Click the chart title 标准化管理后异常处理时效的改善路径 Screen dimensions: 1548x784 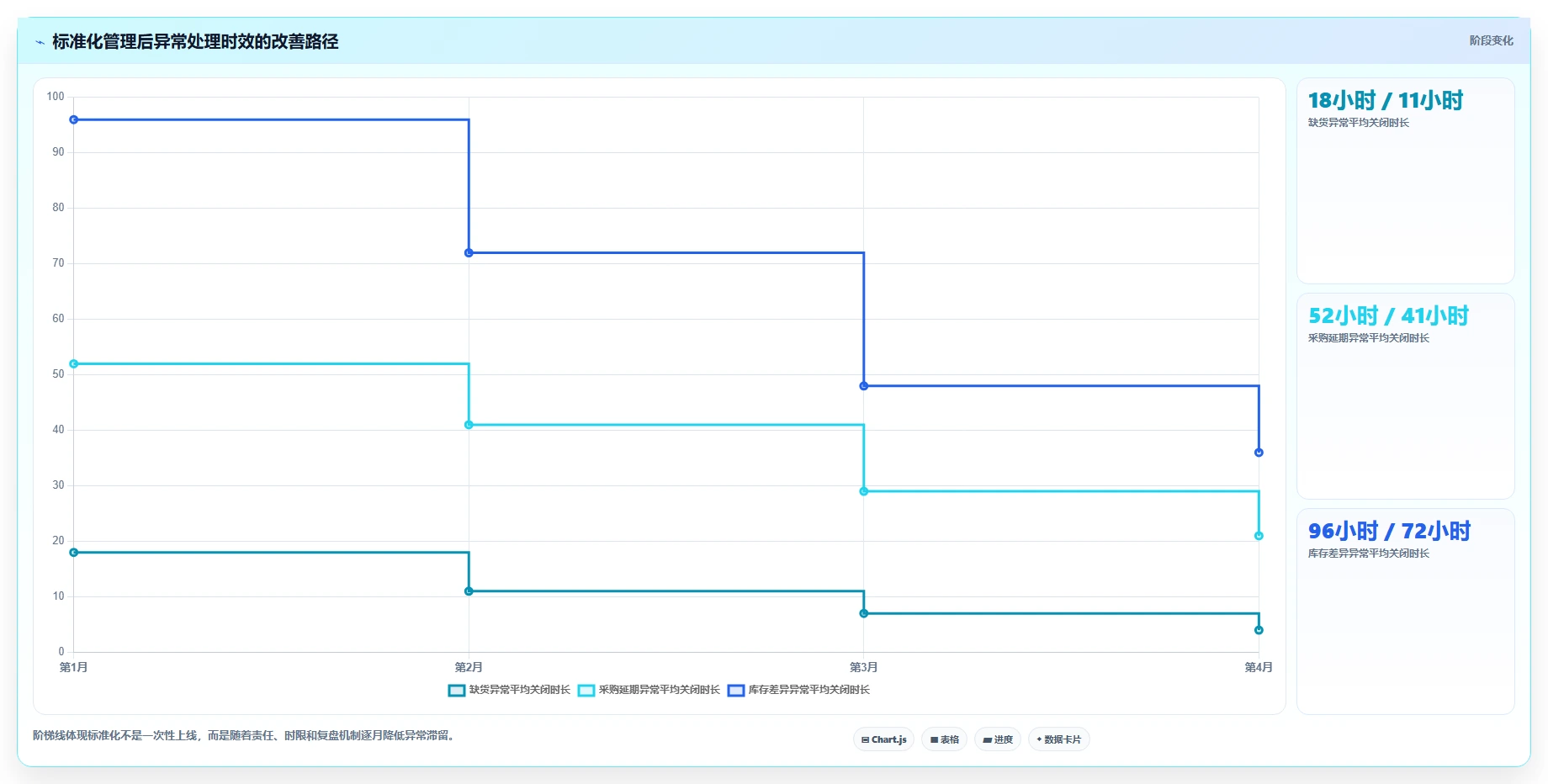pos(195,41)
